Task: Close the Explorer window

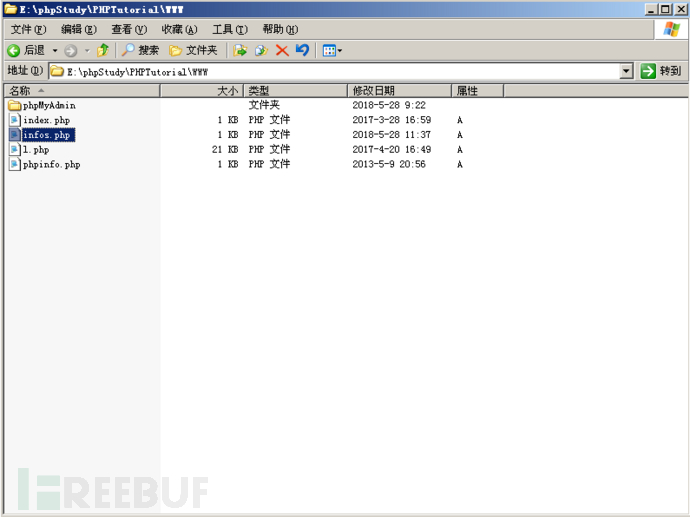Action: [681, 9]
